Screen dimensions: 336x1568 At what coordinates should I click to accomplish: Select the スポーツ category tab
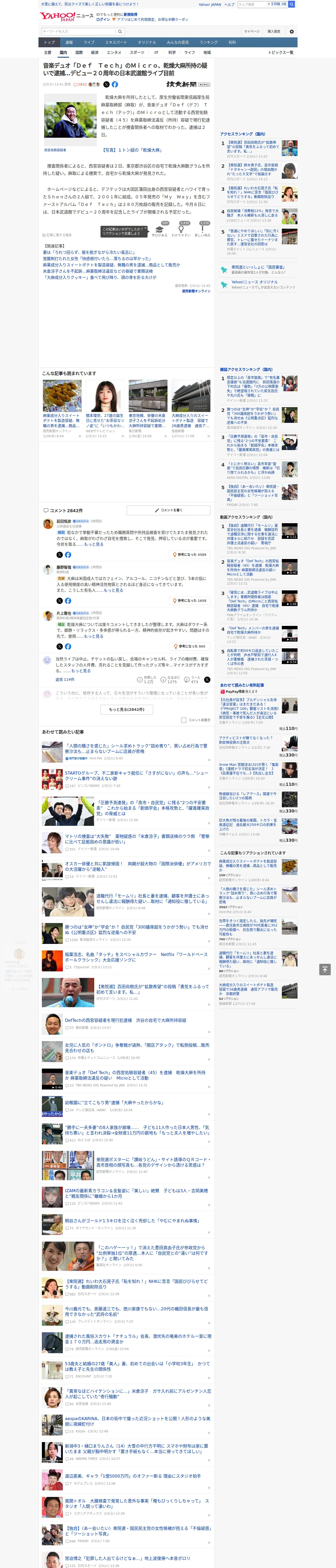tap(137, 52)
